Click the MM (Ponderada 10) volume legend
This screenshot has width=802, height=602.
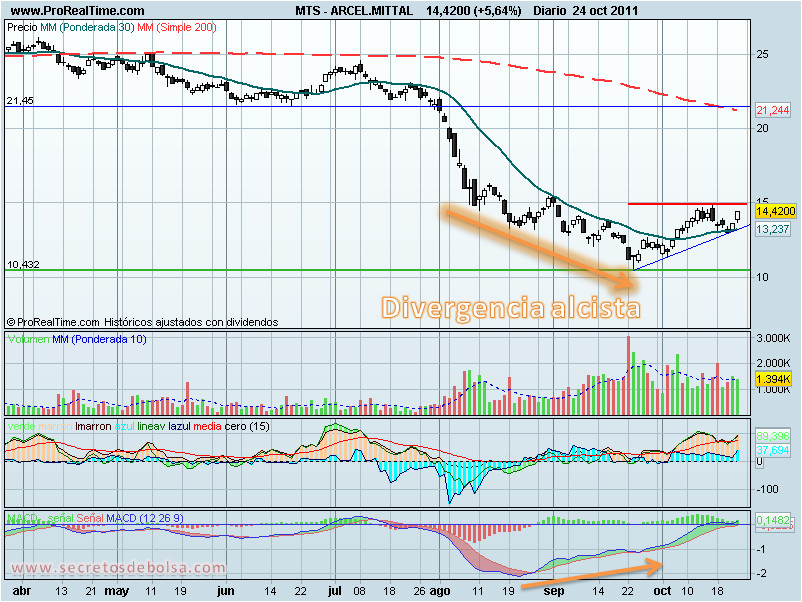[99, 339]
